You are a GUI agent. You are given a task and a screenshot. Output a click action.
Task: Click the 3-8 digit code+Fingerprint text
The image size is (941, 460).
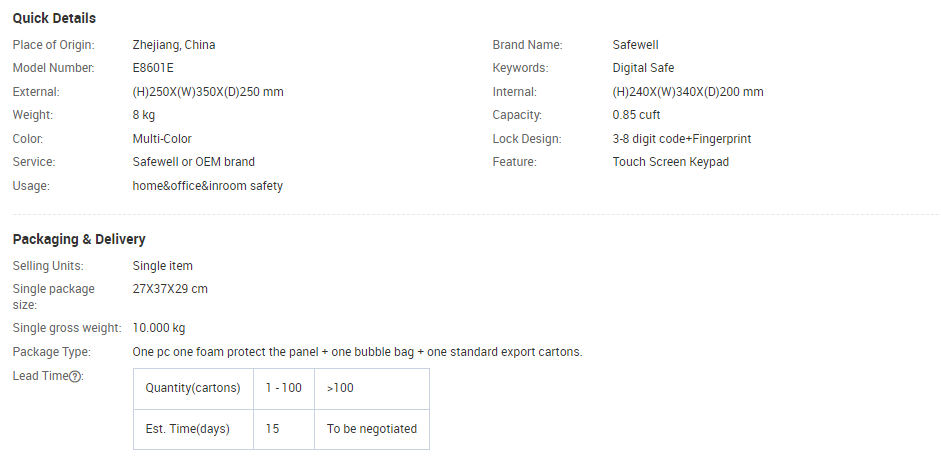[681, 139]
